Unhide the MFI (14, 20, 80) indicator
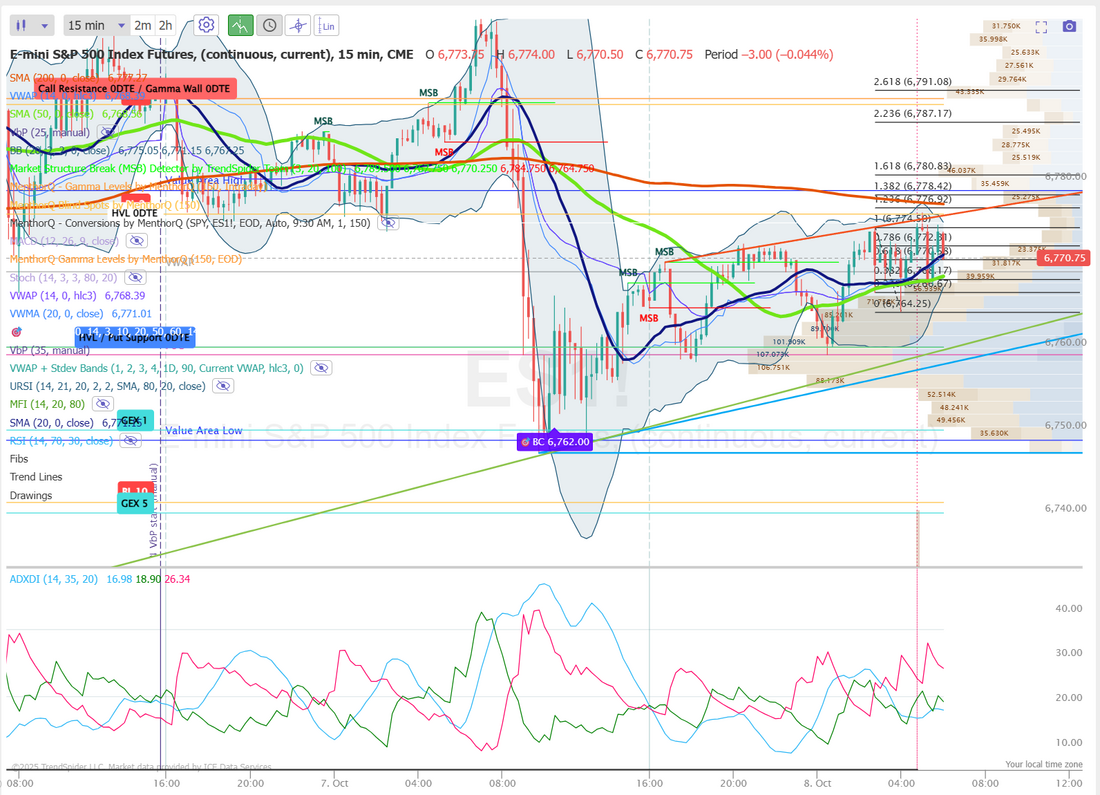This screenshot has height=795, width=1100. 102,404
